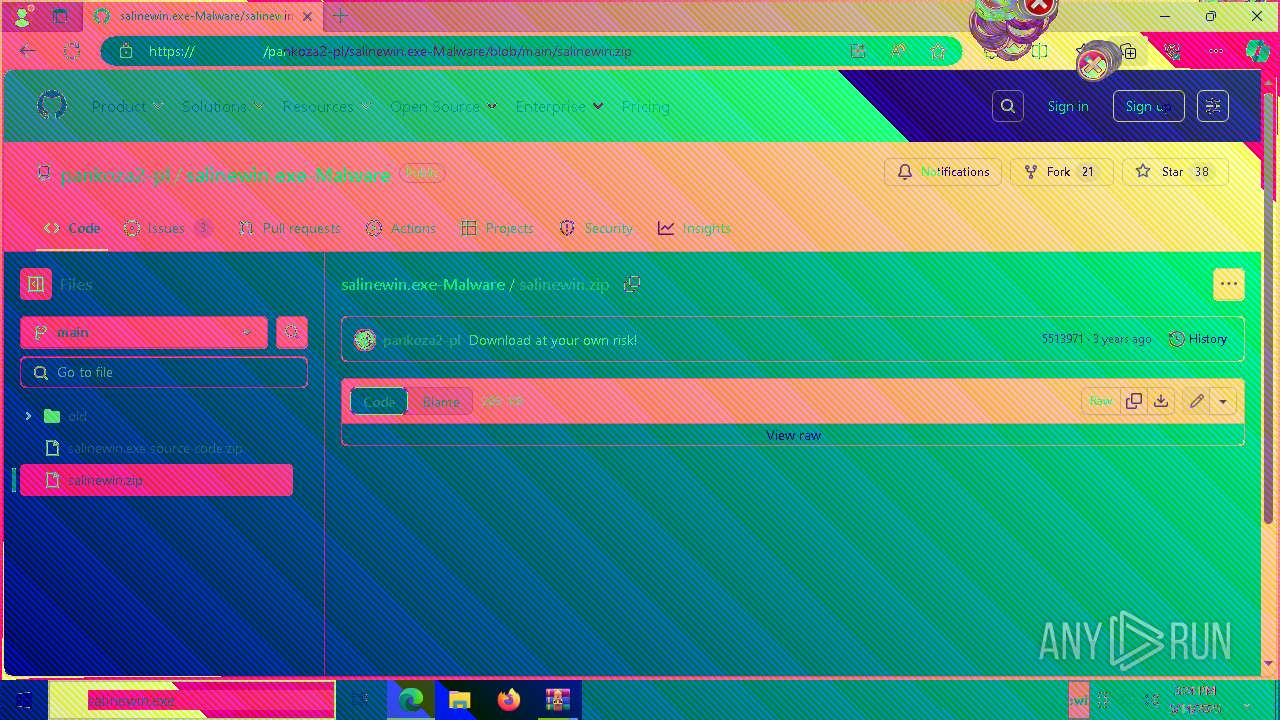The image size is (1280, 720).
Task: Open the GitHub search icon
Action: pyautogui.click(x=1008, y=106)
